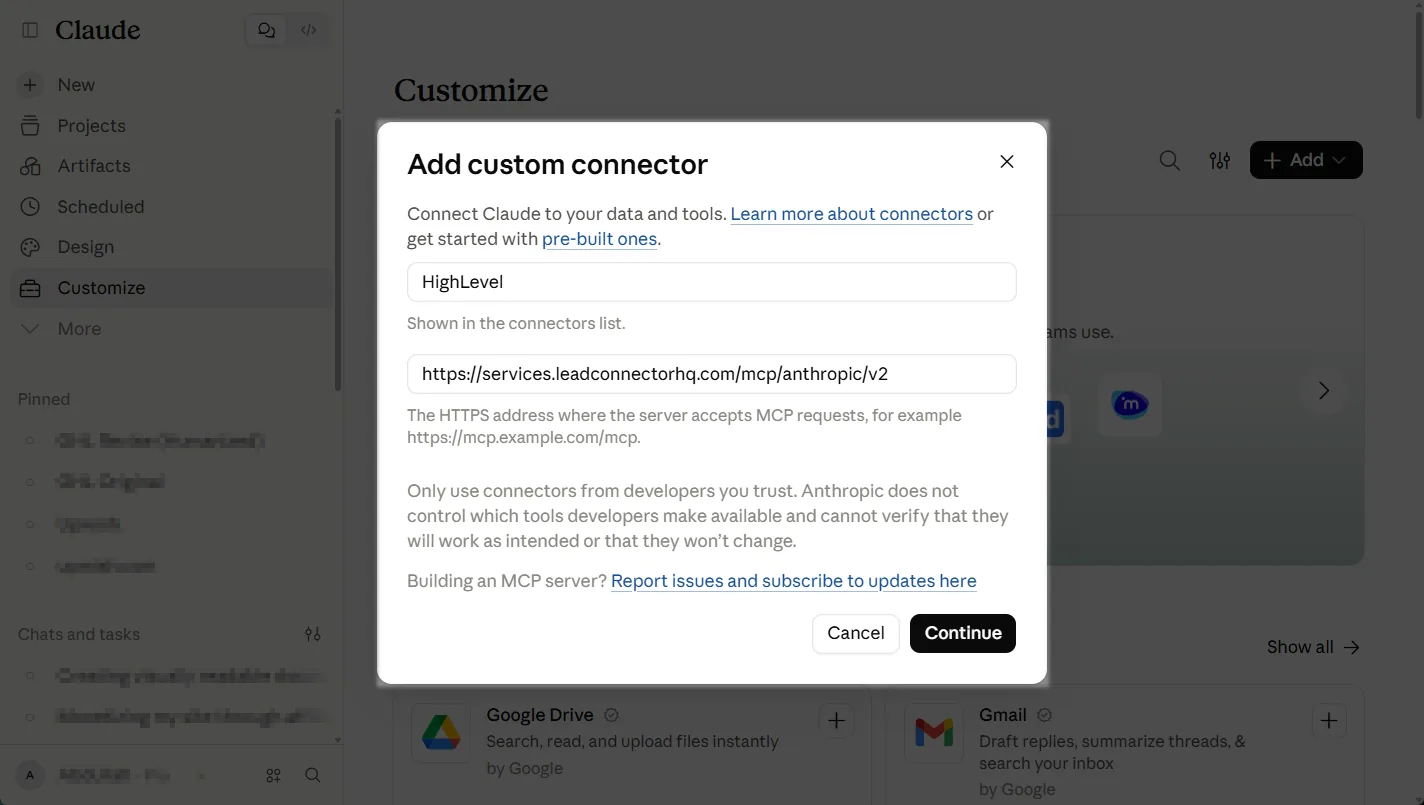
Task: Click the sidebar scrollbar
Action: 337,255
